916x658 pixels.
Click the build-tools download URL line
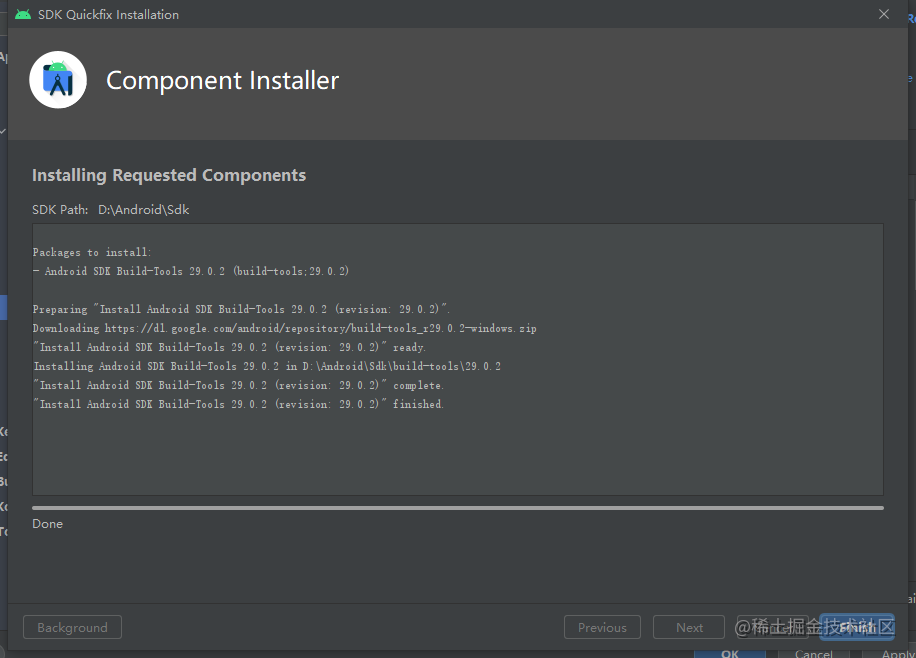pyautogui.click(x=284, y=328)
